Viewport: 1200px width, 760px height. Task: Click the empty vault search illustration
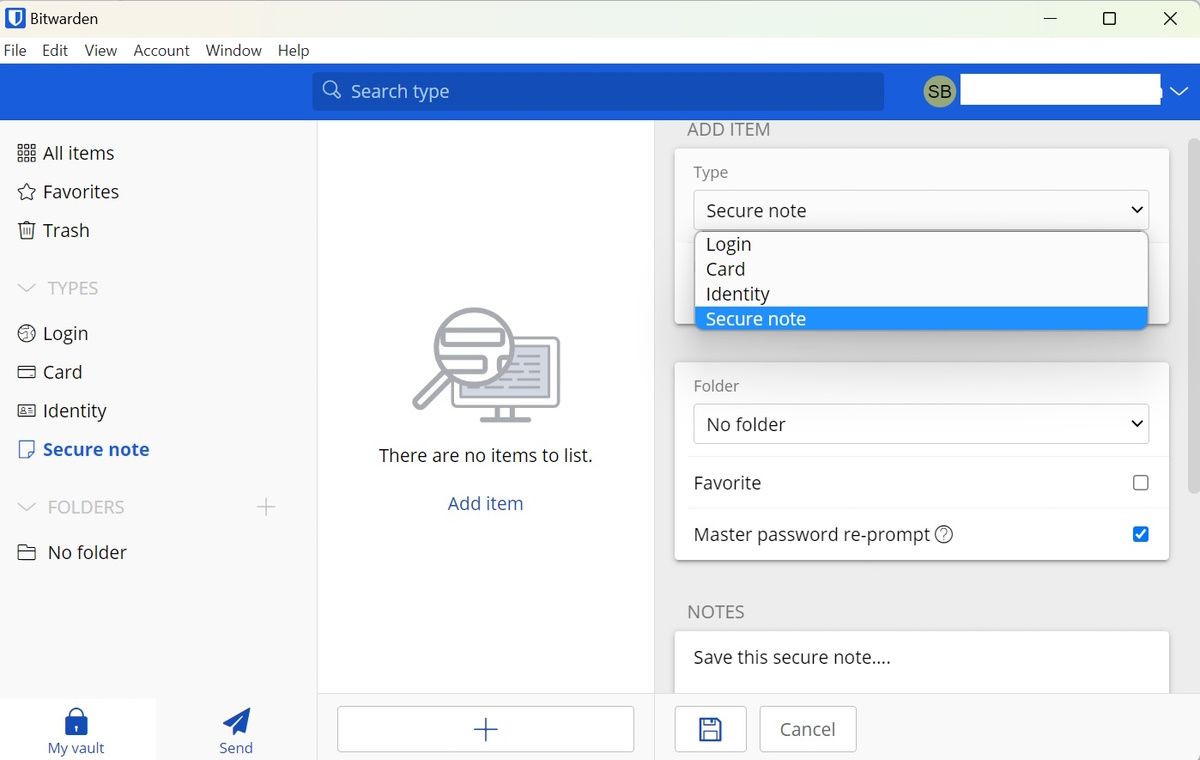[486, 364]
